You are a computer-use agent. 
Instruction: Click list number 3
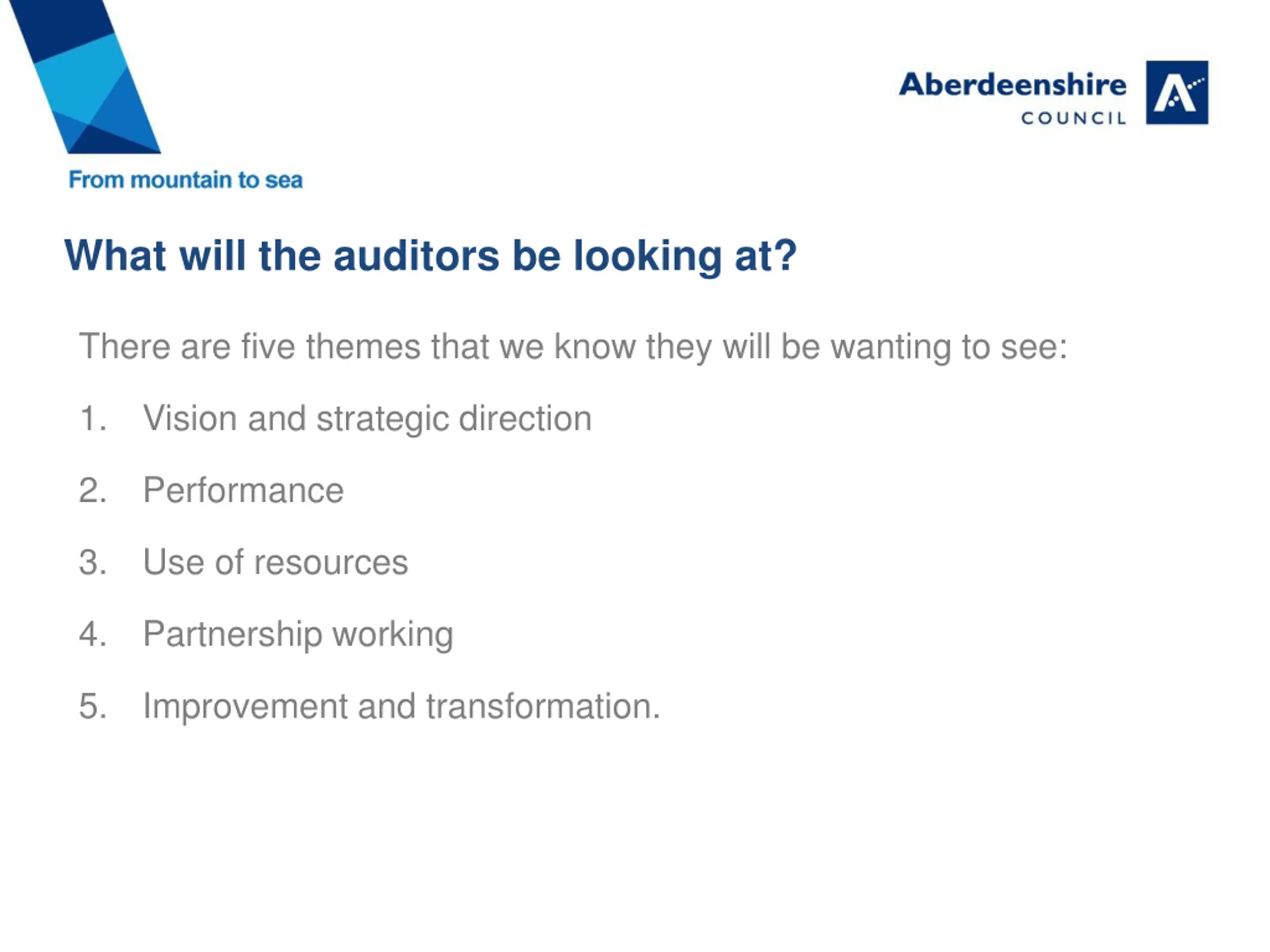coord(93,562)
